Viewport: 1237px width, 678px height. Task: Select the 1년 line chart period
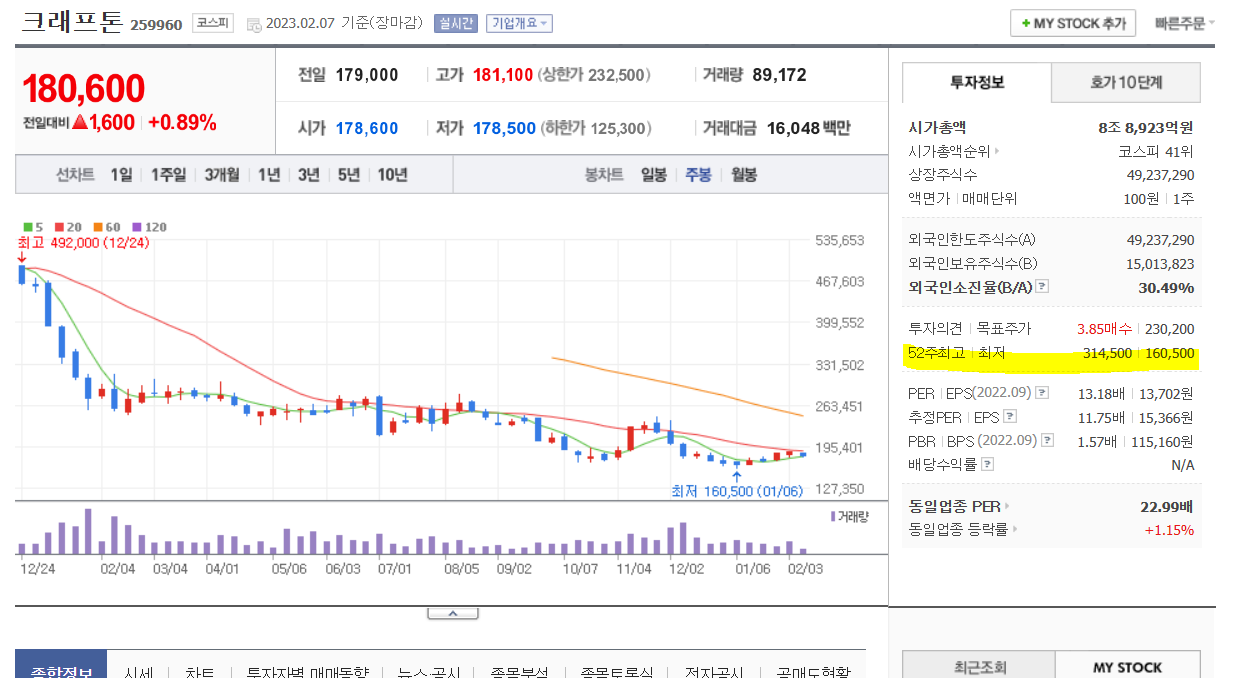(x=269, y=175)
